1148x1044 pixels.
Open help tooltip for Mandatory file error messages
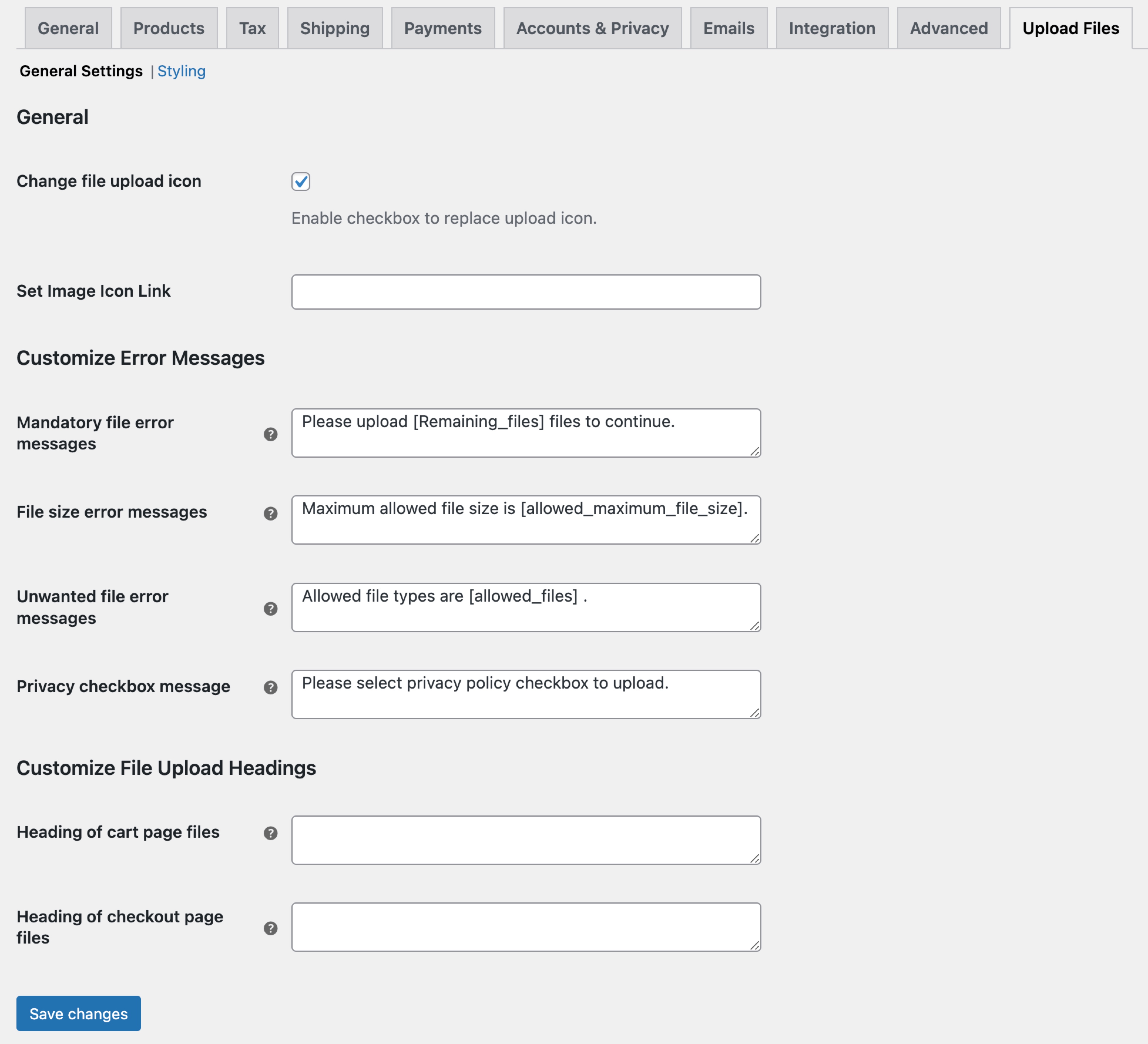(x=272, y=434)
